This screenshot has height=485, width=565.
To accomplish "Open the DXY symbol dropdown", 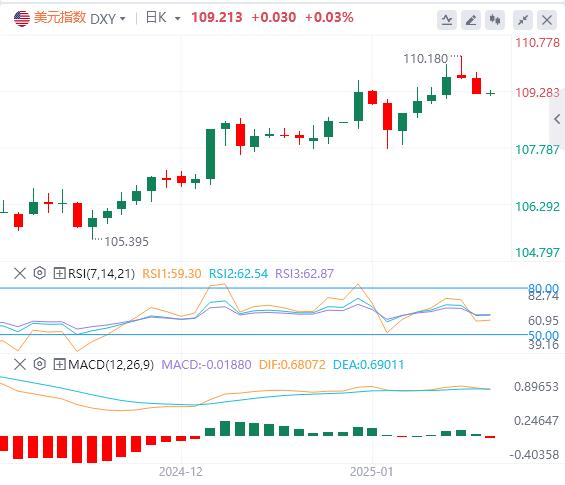I will coord(108,18).
